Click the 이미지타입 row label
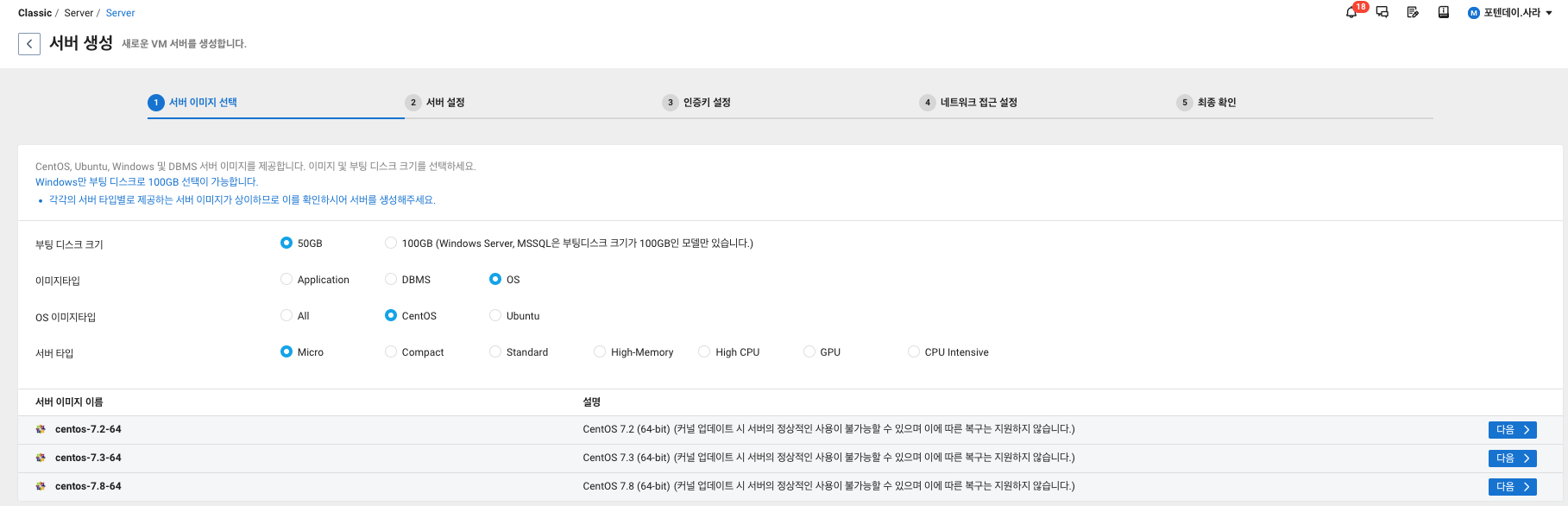This screenshot has height=506, width=1568. click(x=58, y=281)
